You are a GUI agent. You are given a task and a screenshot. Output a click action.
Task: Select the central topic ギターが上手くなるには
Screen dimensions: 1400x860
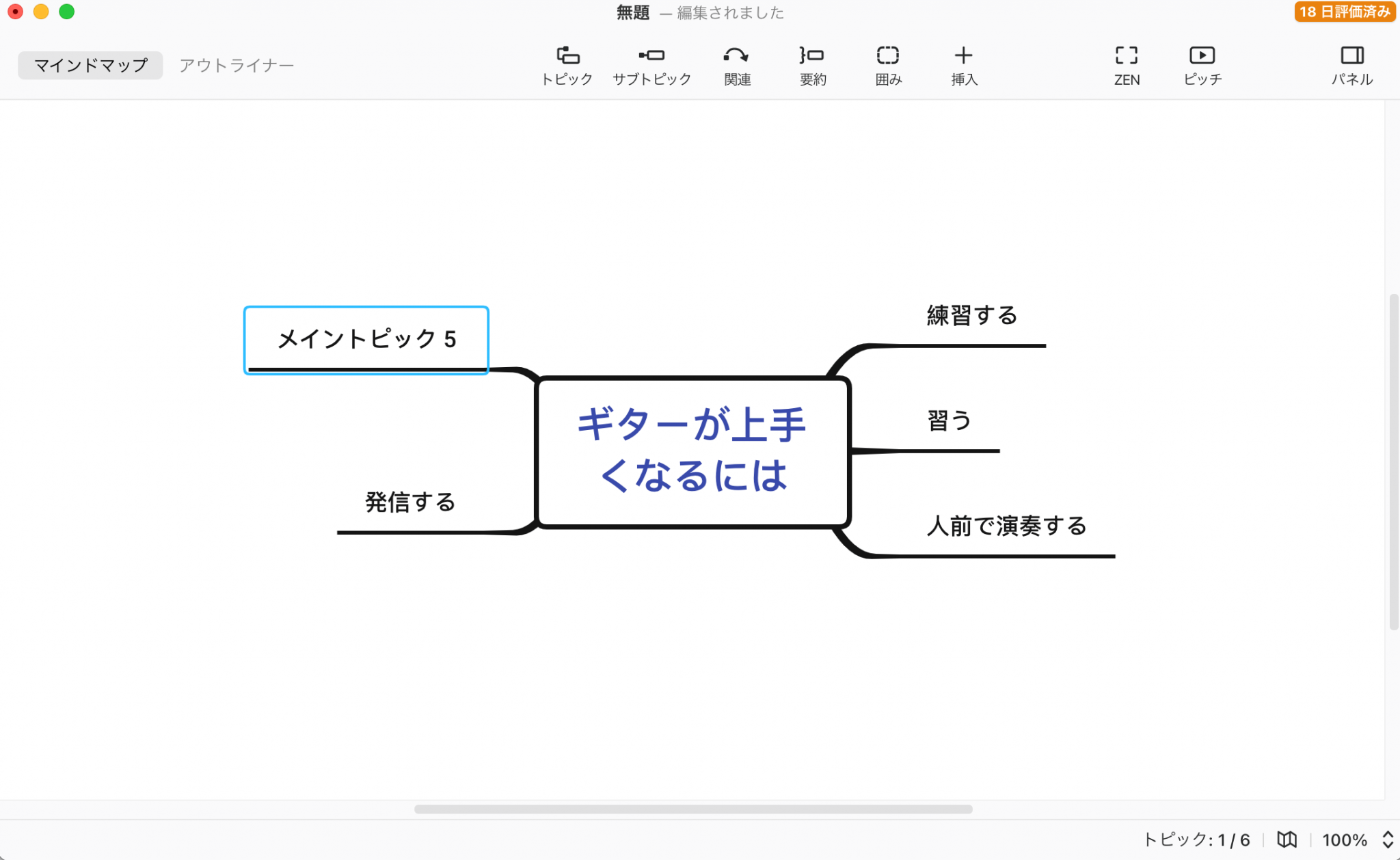point(692,451)
